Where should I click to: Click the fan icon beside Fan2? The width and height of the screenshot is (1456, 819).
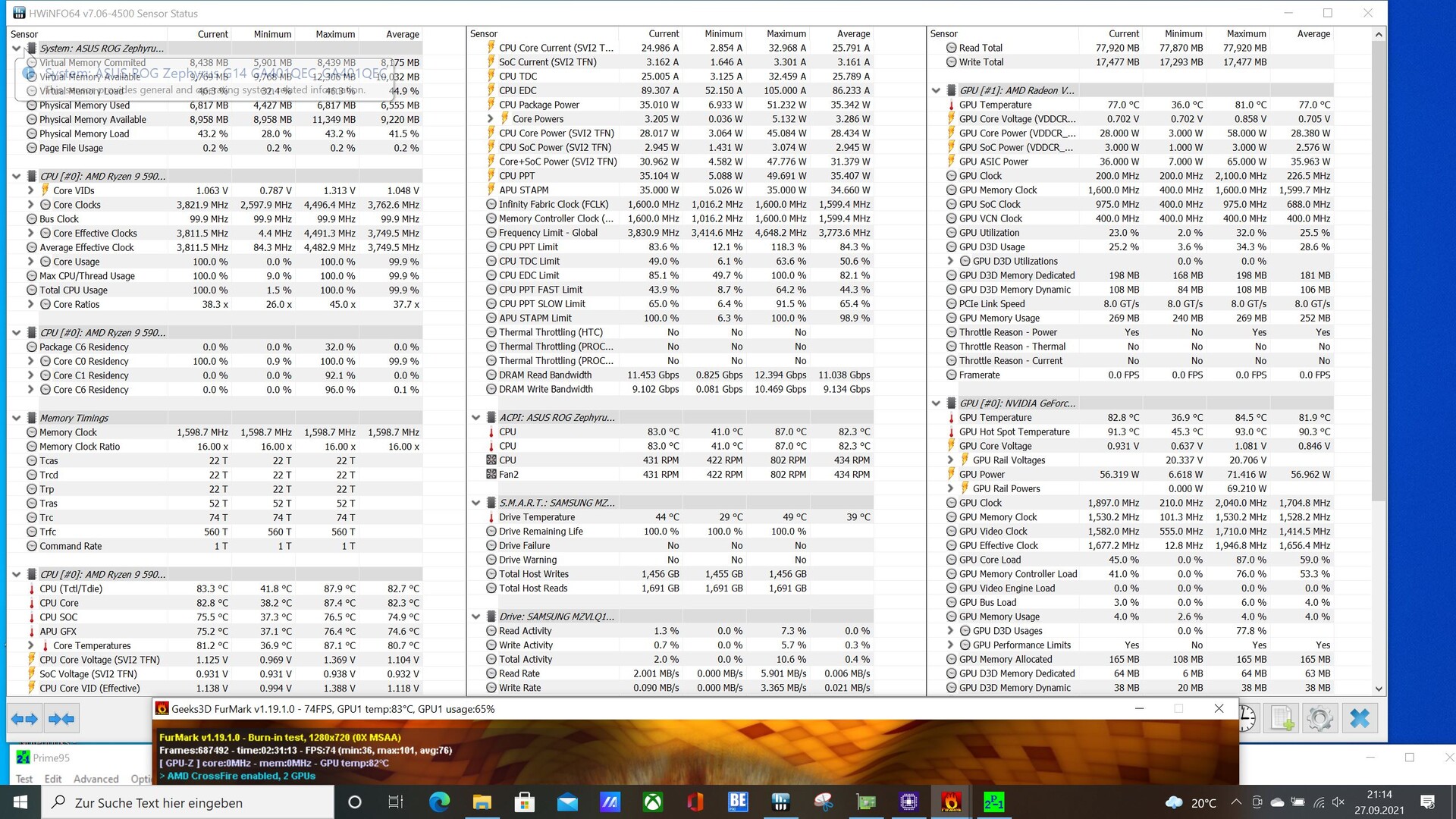491,475
